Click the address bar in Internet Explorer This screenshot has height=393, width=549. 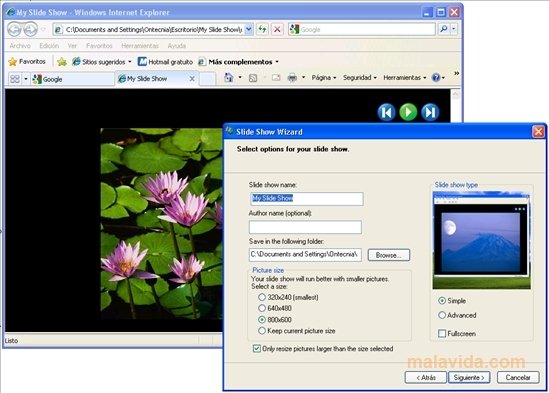click(154, 29)
